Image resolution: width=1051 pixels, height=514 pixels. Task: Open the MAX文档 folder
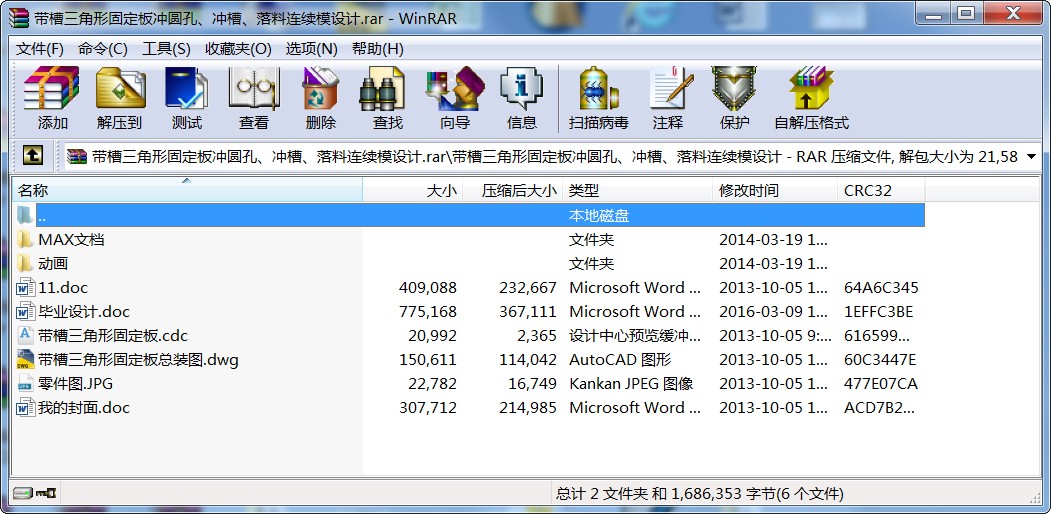70,239
